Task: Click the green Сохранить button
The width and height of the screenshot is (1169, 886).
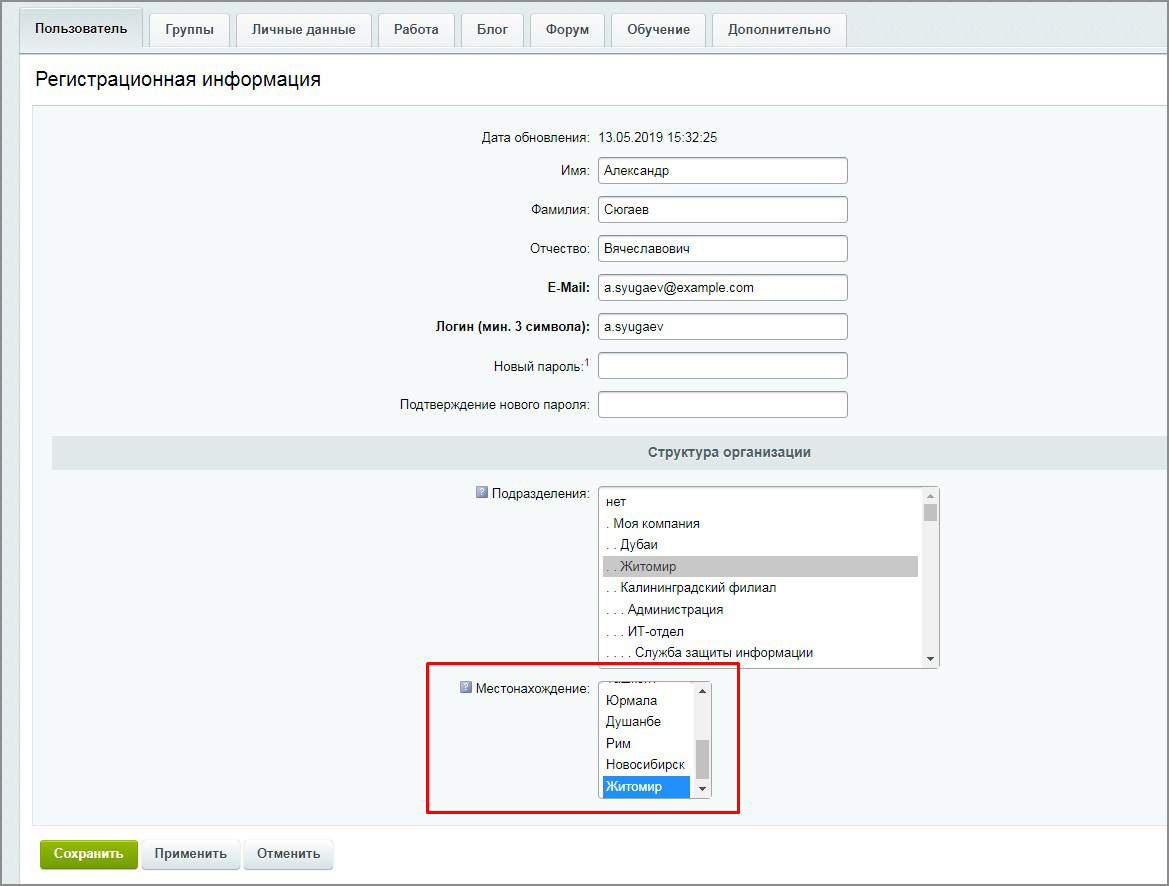Action: [89, 854]
